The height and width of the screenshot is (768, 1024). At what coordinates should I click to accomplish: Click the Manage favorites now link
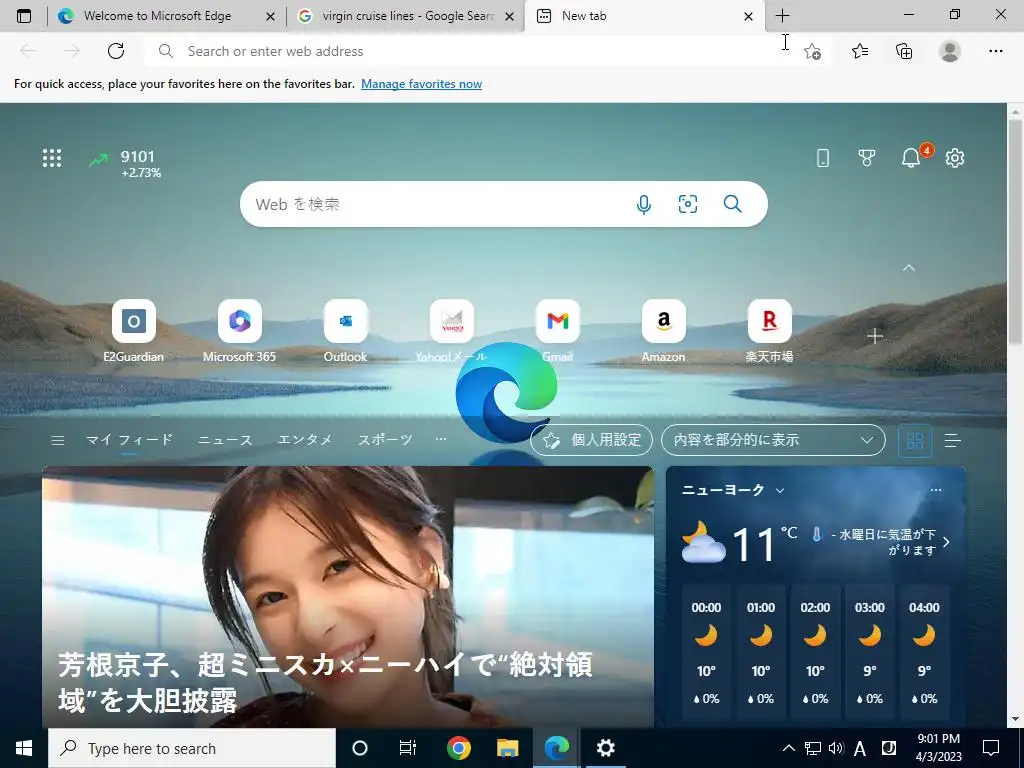coord(421,84)
